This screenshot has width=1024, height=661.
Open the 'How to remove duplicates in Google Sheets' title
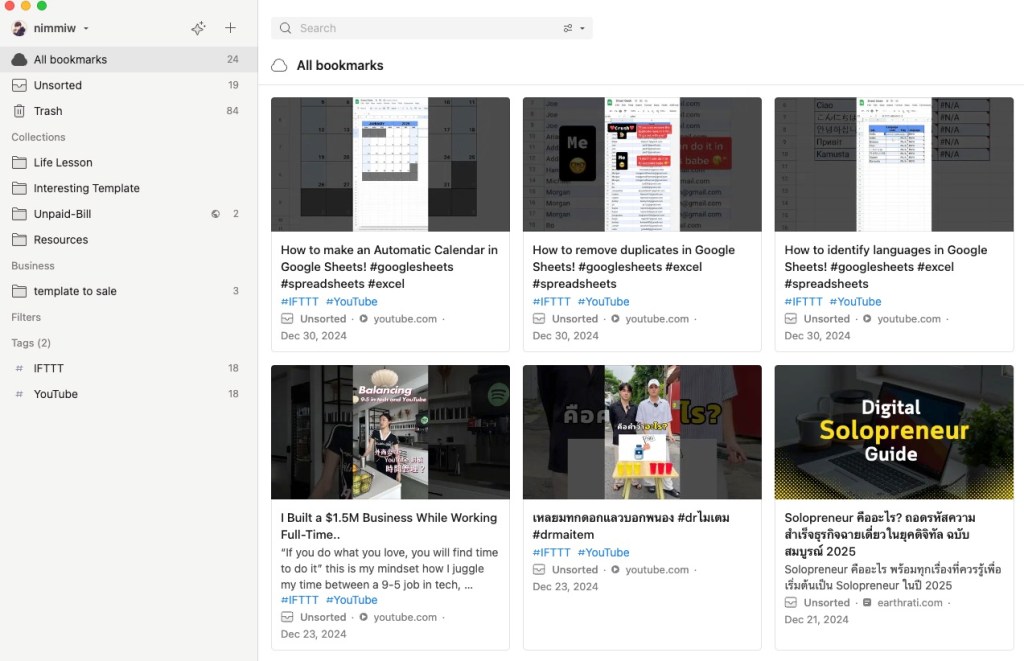(x=633, y=266)
